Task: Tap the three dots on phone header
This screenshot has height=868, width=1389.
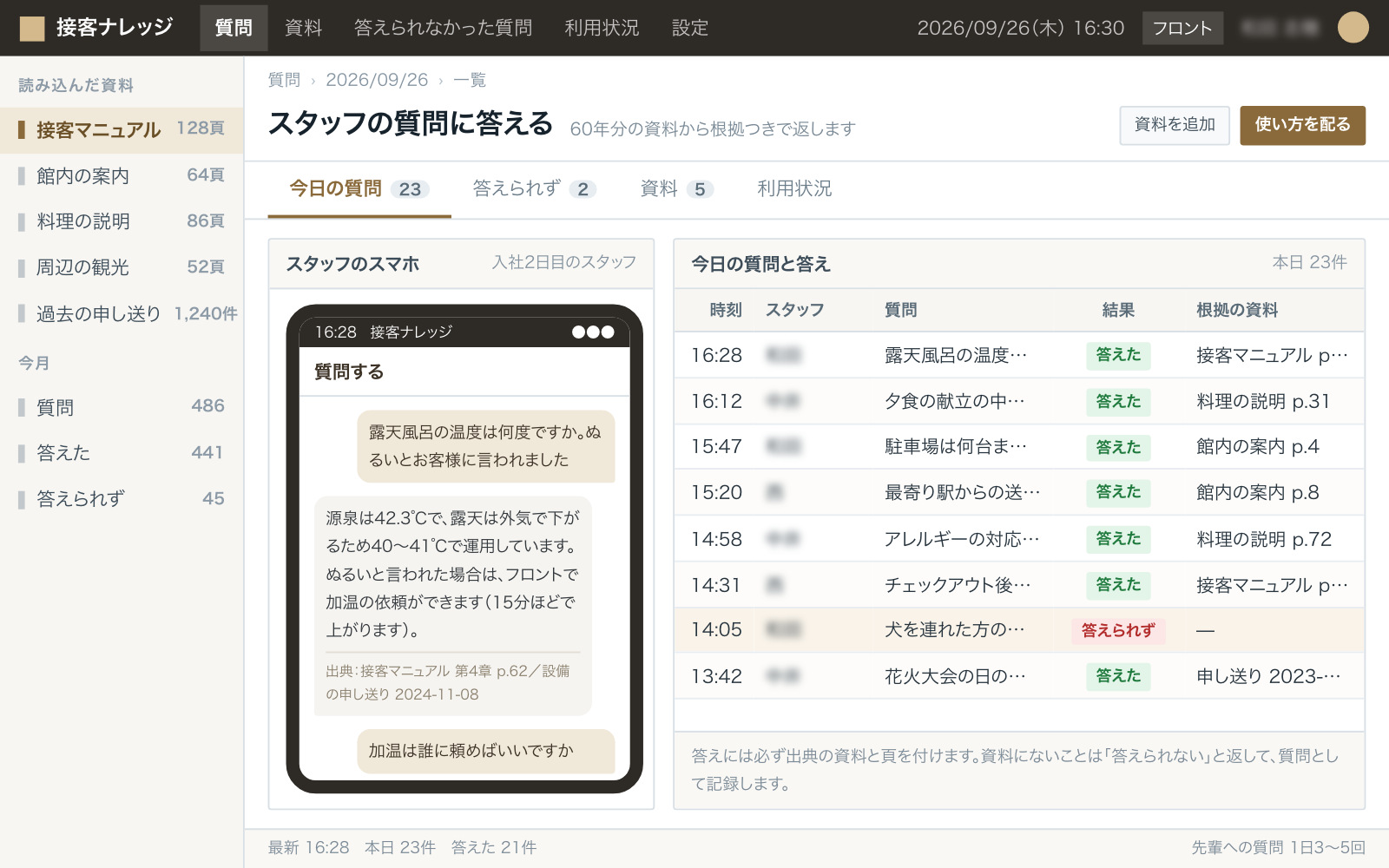Action: [x=593, y=332]
